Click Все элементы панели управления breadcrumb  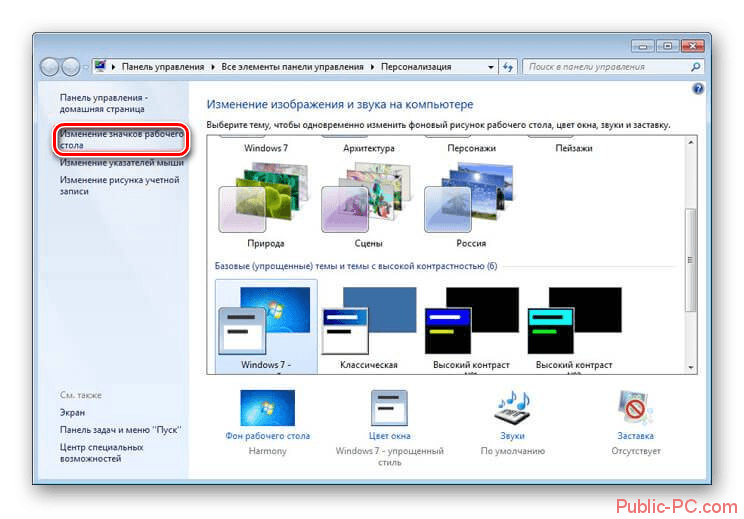tap(292, 67)
